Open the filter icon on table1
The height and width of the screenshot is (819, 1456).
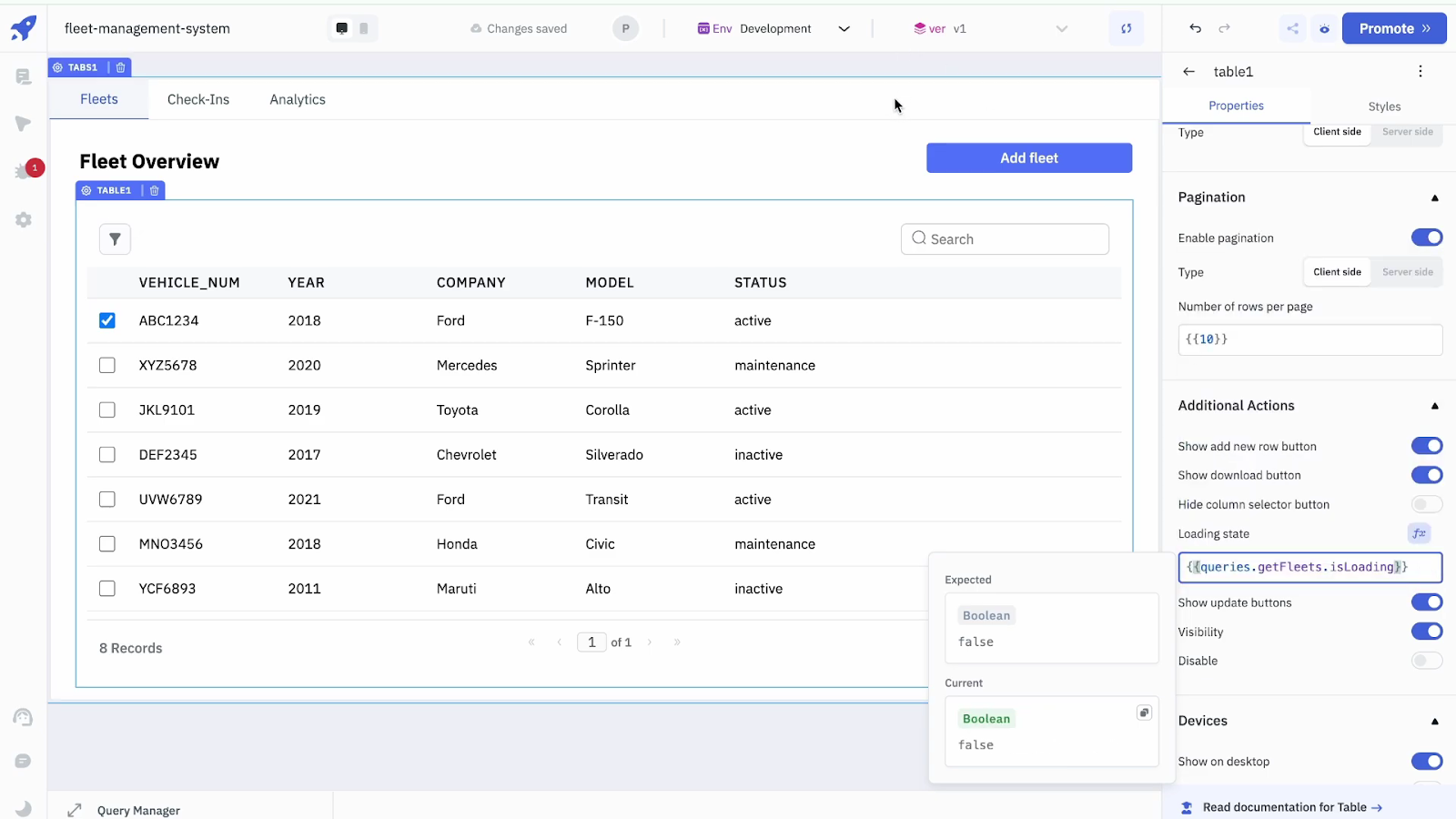(x=115, y=238)
